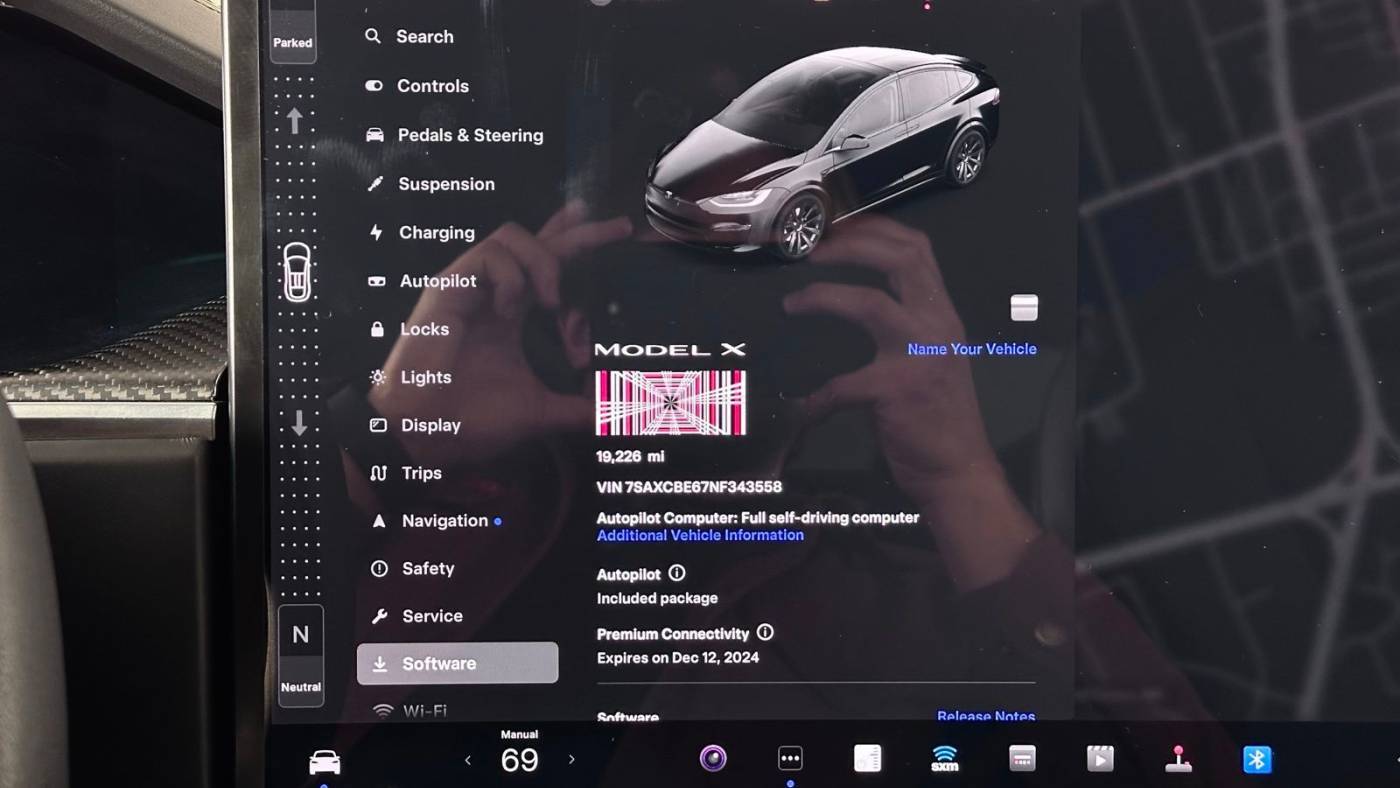Screen dimensions: 1400x788
Task: Open the Service menu wrench item
Action: click(x=417, y=616)
